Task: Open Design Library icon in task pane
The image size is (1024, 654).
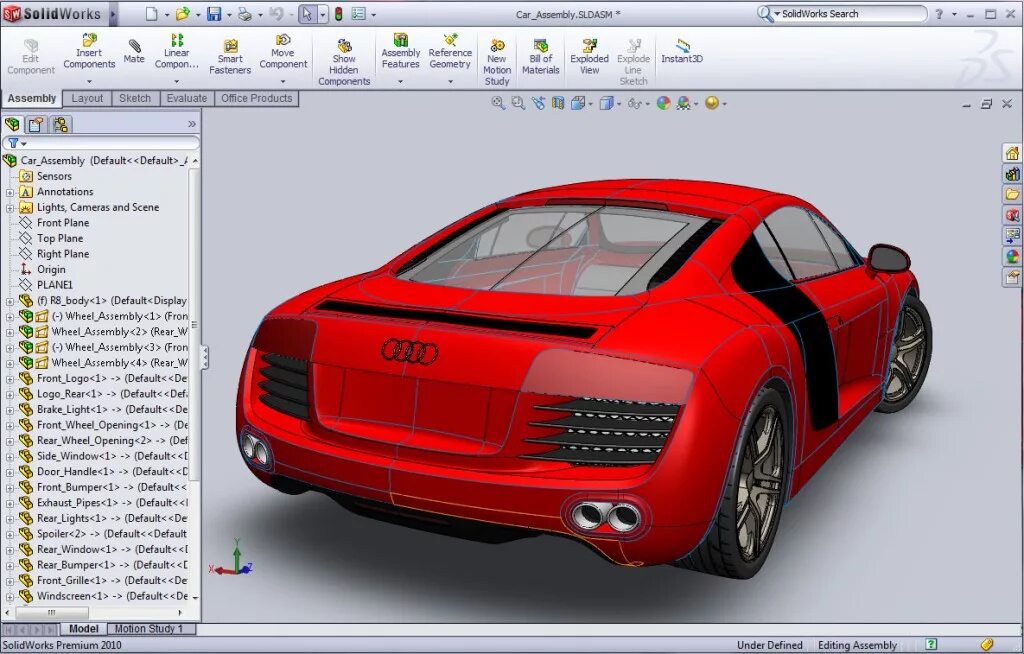Action: (x=1012, y=174)
